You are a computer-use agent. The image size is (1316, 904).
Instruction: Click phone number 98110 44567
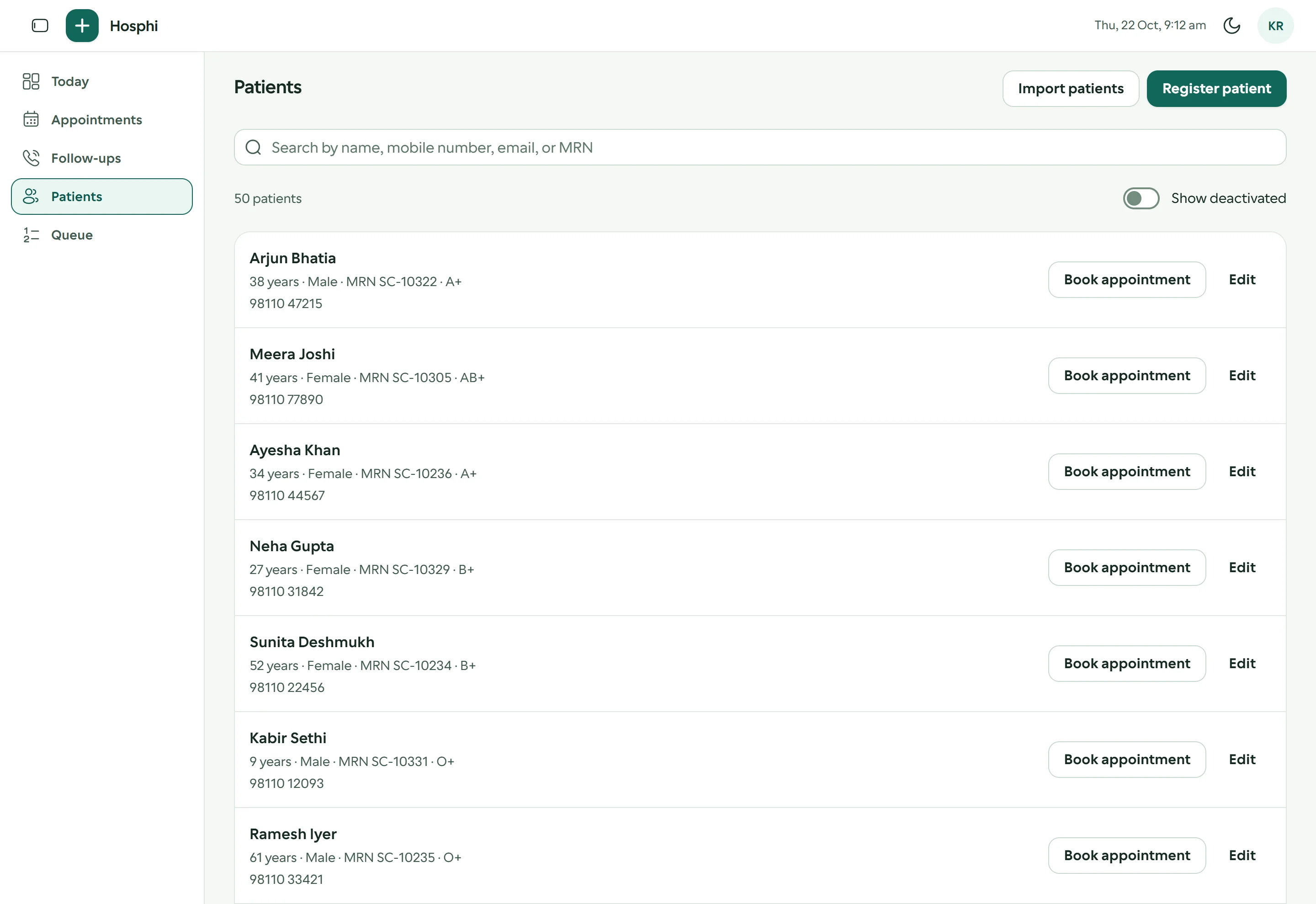click(x=287, y=495)
